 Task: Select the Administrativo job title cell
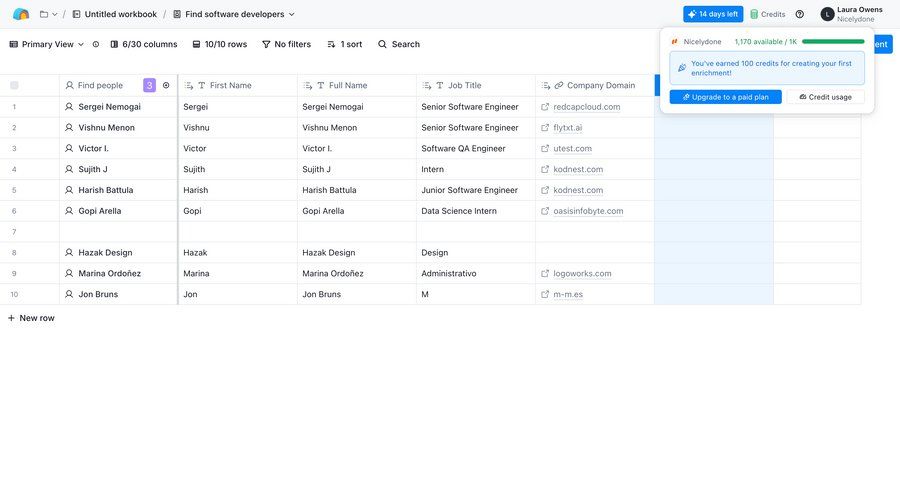[476, 274]
